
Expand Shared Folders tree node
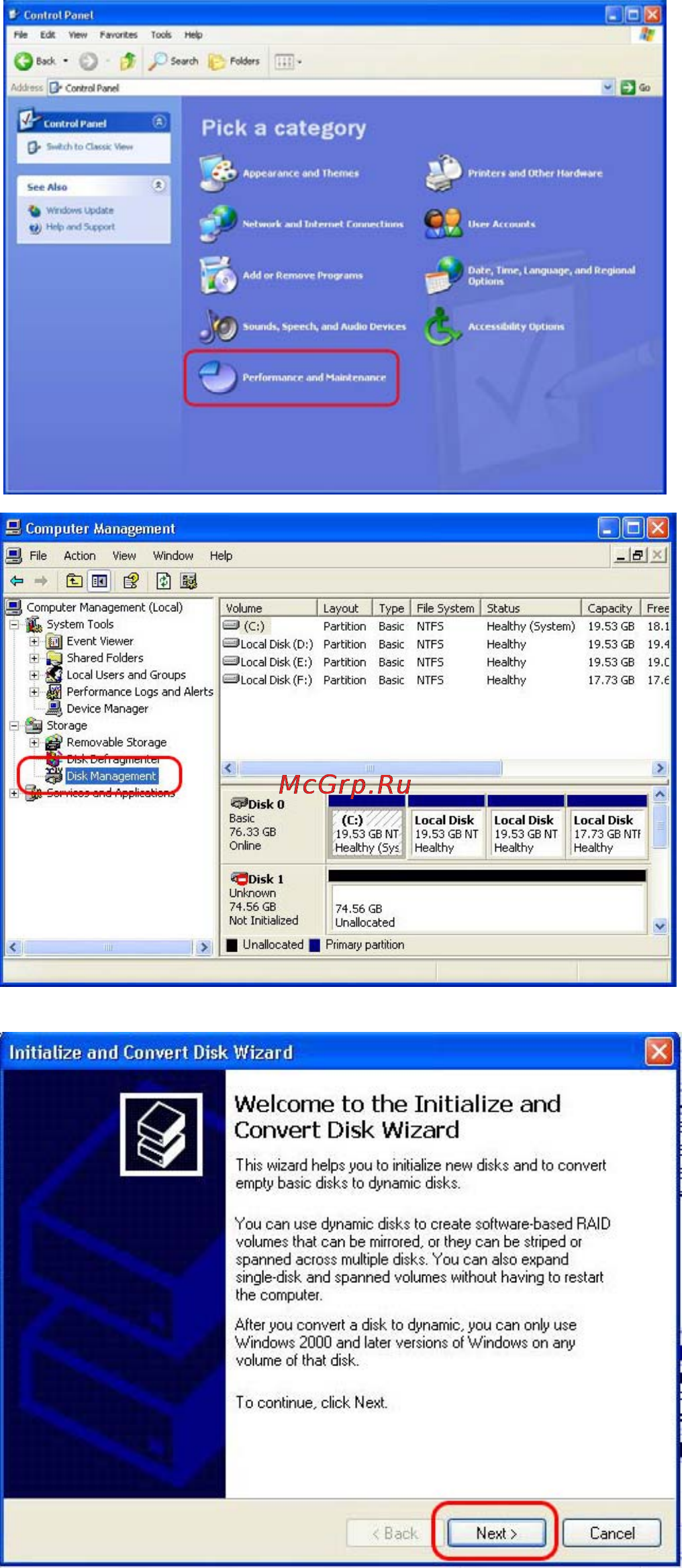click(34, 658)
